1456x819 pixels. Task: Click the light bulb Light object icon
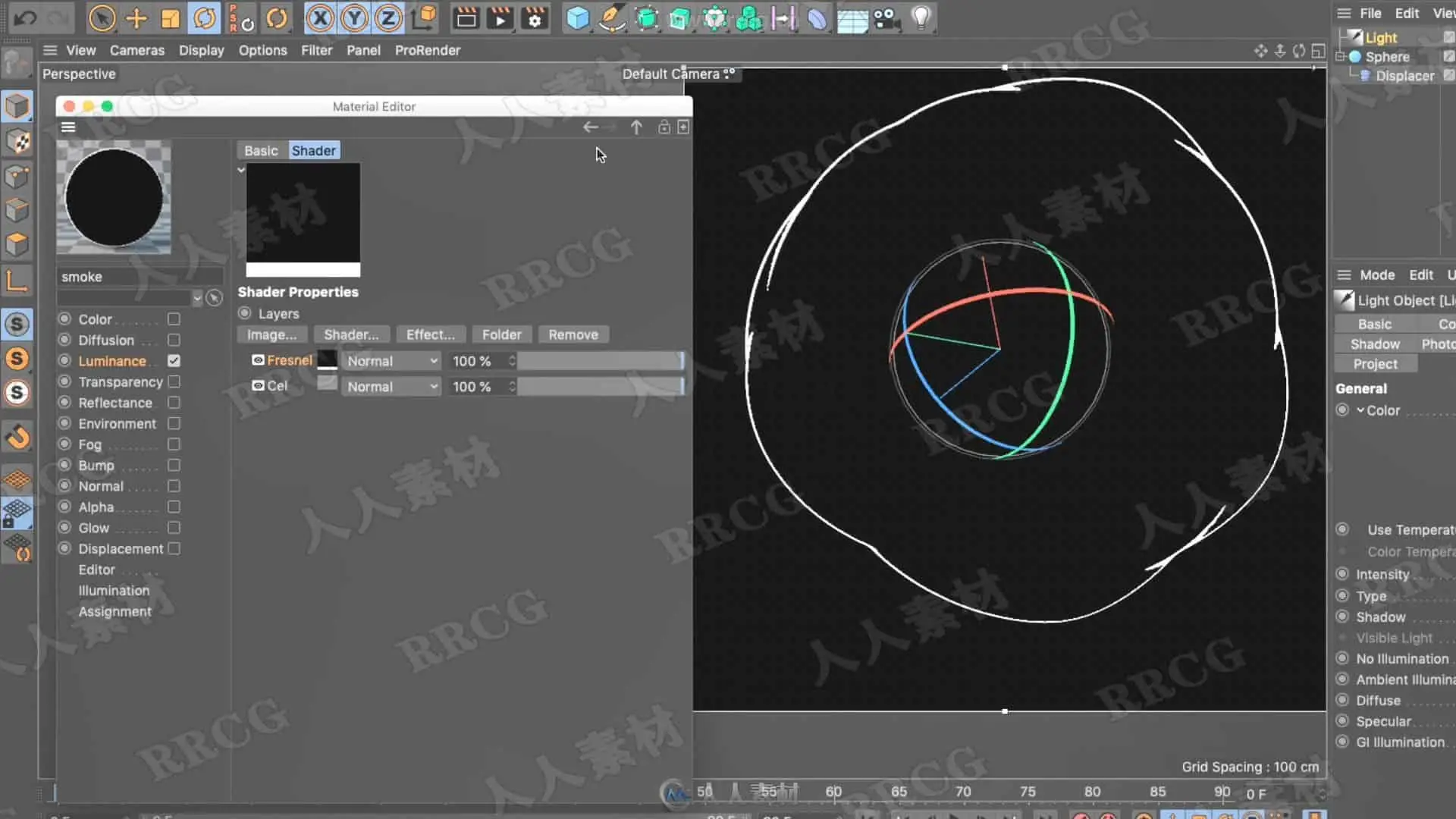(x=921, y=18)
